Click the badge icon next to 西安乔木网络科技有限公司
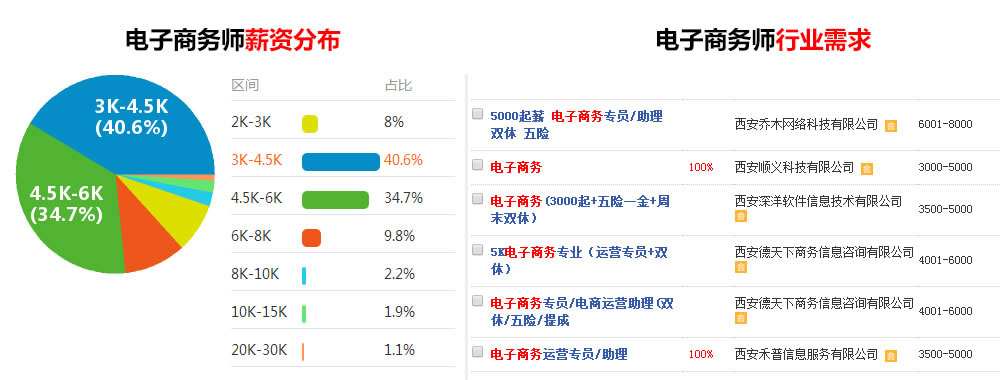The width and height of the screenshot is (1000, 380). pyautogui.click(x=891, y=126)
